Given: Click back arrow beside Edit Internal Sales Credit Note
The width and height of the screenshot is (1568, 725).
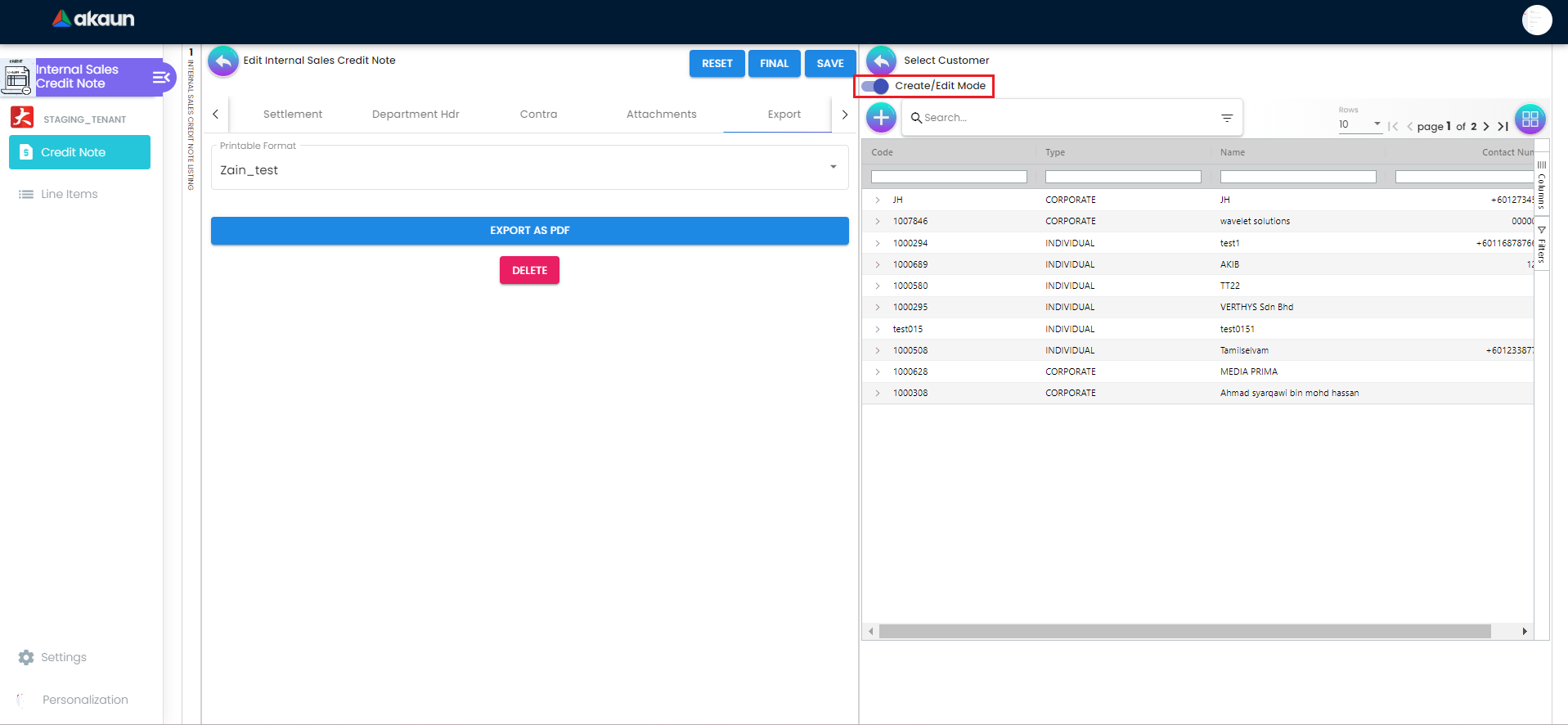Looking at the screenshot, I should pos(223,61).
